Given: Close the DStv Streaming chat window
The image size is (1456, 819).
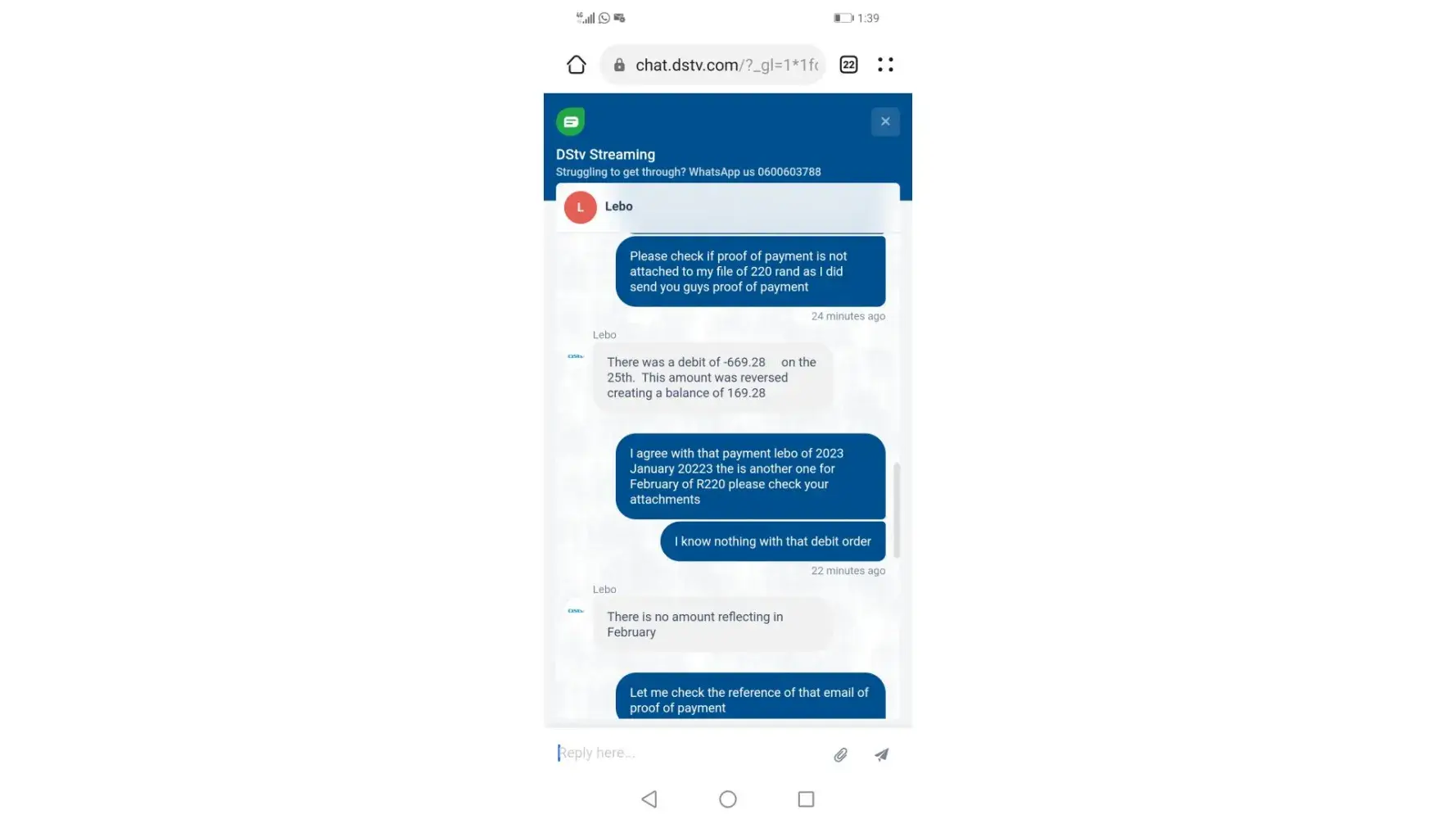Looking at the screenshot, I should (x=885, y=121).
